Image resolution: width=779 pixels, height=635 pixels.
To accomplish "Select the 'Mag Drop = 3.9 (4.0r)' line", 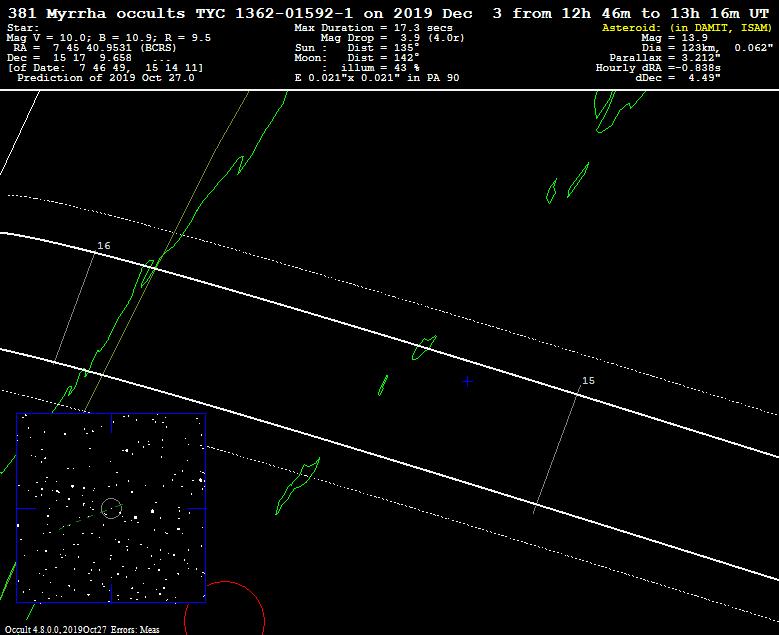I will click(x=392, y=38).
